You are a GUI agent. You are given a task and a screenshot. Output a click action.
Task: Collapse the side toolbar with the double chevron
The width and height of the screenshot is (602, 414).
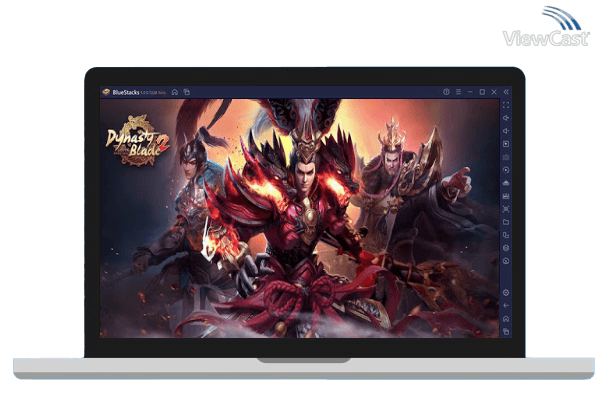coord(506,92)
